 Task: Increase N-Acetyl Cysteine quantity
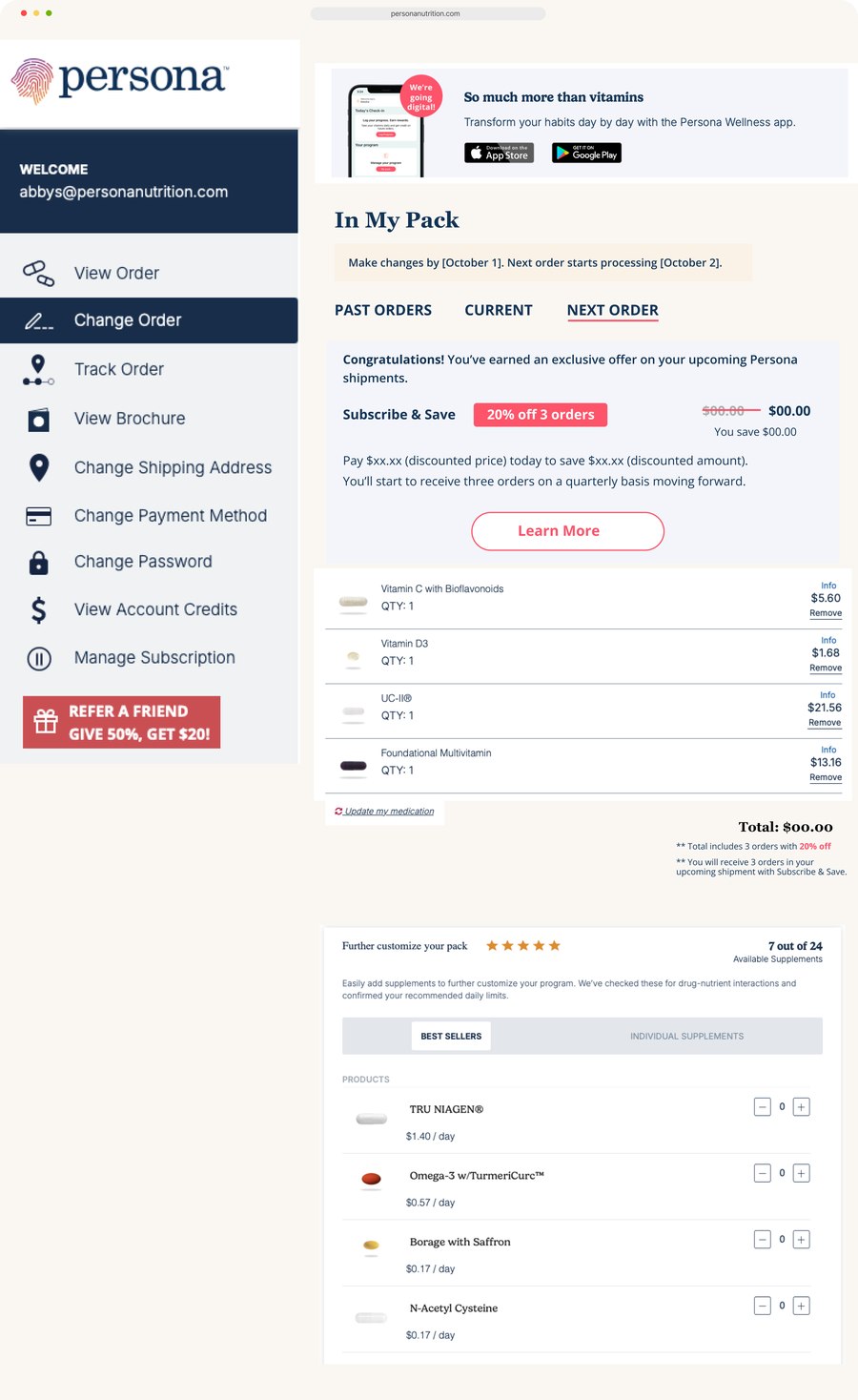click(x=802, y=1306)
